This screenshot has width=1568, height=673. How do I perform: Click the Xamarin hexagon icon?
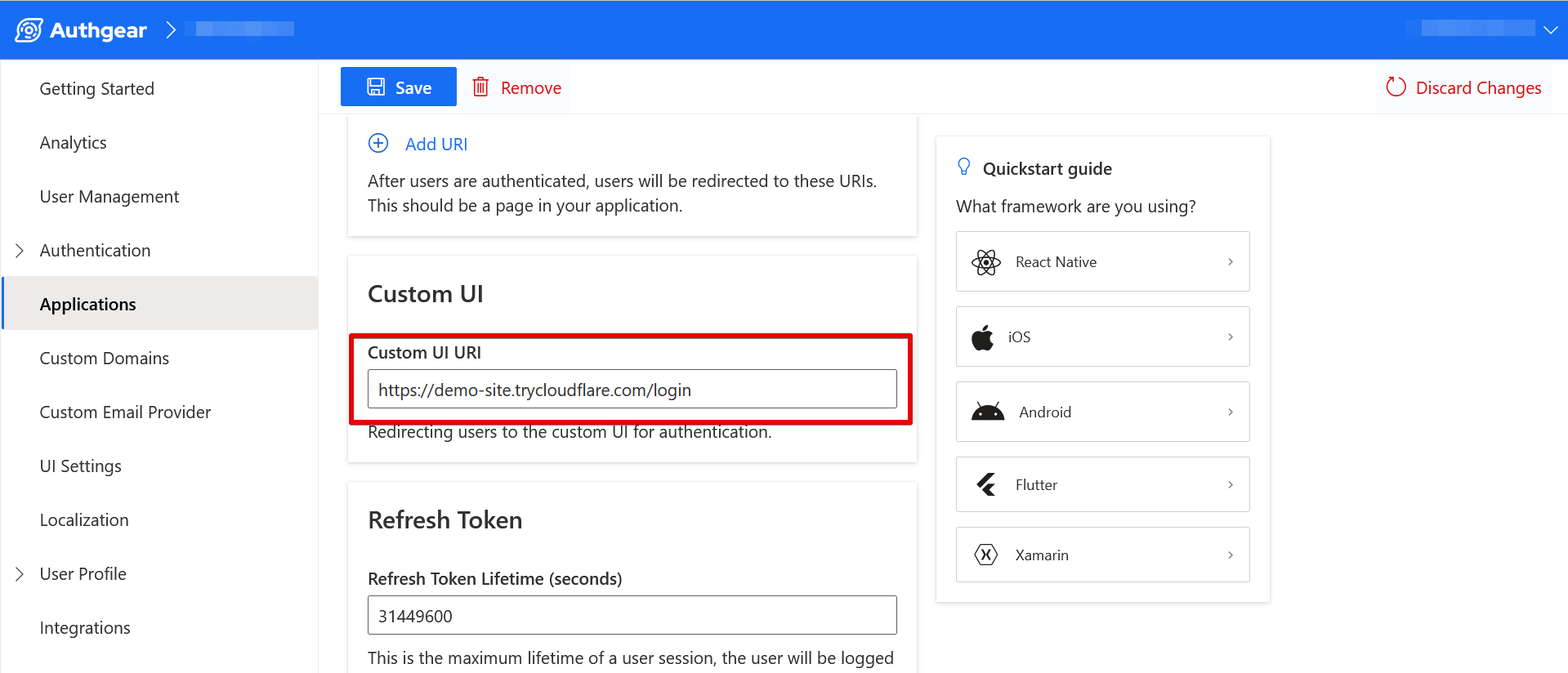coord(986,555)
